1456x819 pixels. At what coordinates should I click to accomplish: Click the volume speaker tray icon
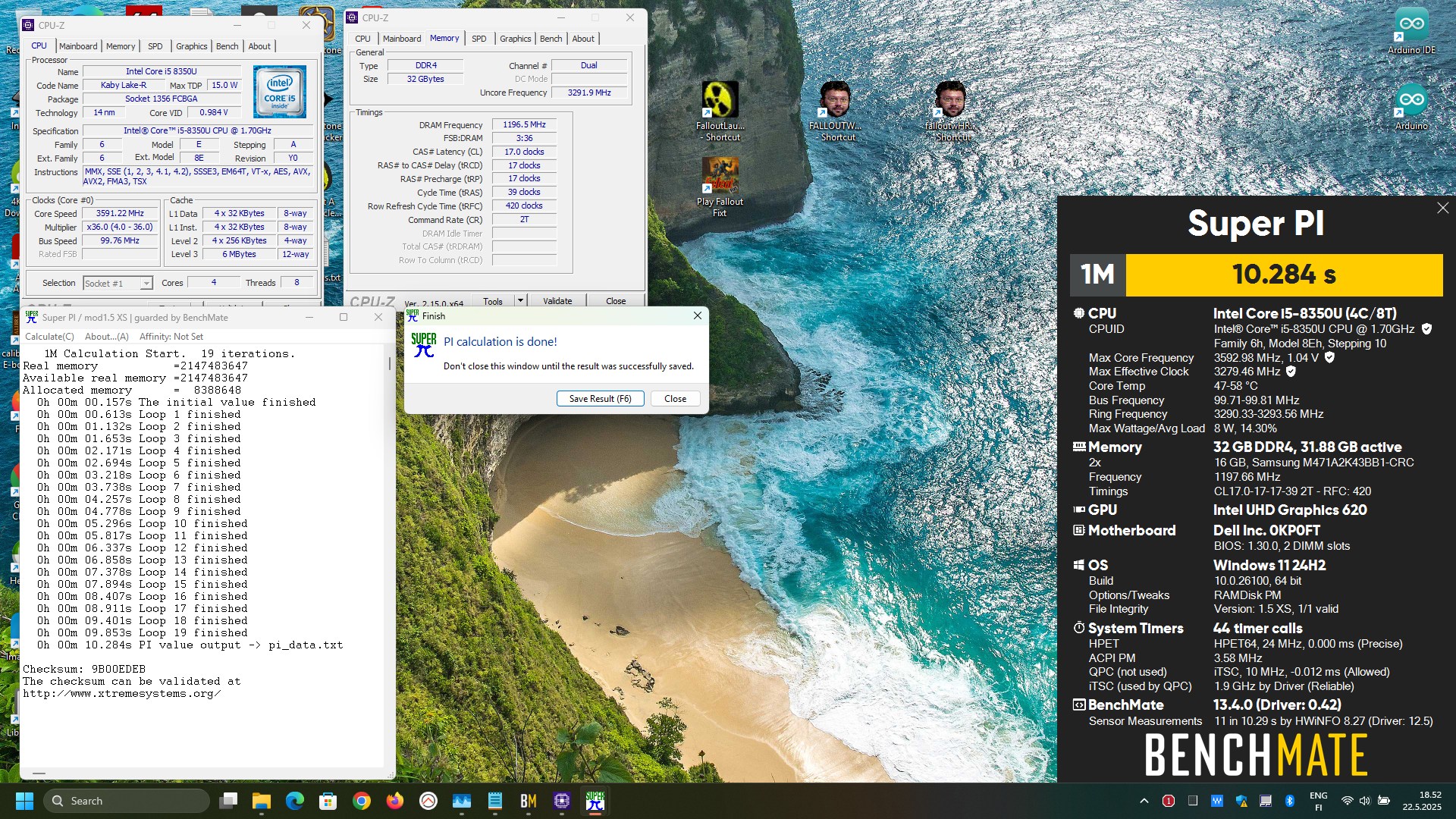[x=1365, y=801]
